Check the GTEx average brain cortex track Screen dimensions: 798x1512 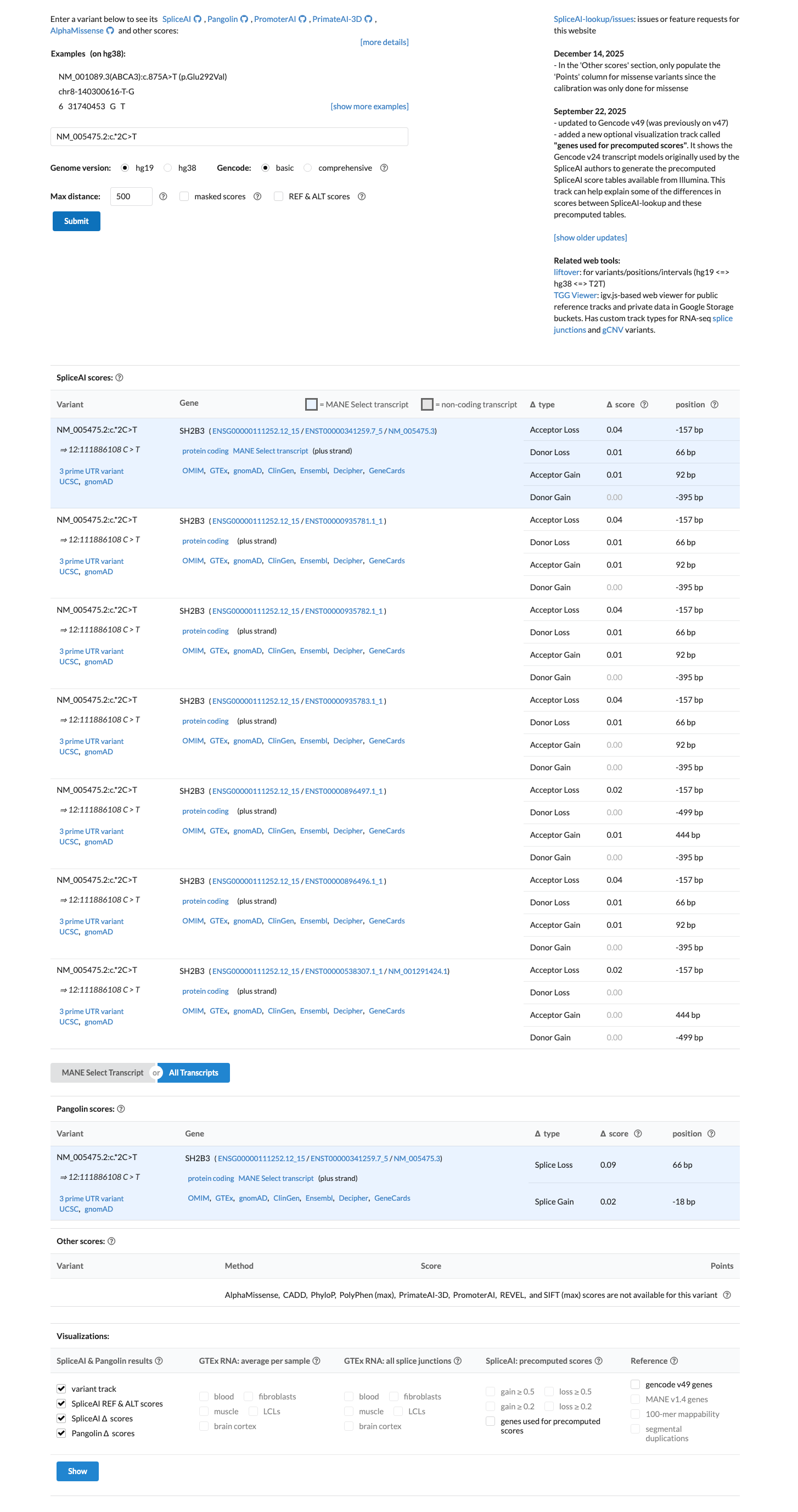(x=204, y=1426)
